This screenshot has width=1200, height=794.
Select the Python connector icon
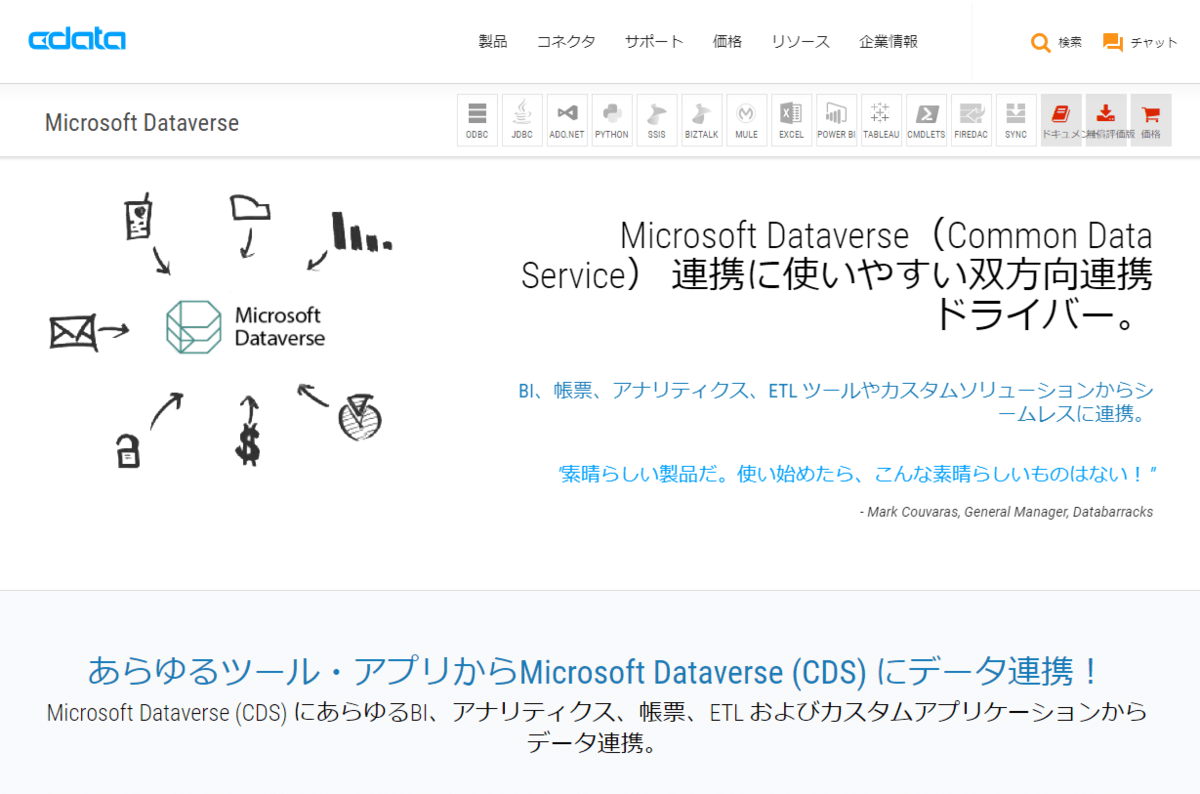point(612,120)
